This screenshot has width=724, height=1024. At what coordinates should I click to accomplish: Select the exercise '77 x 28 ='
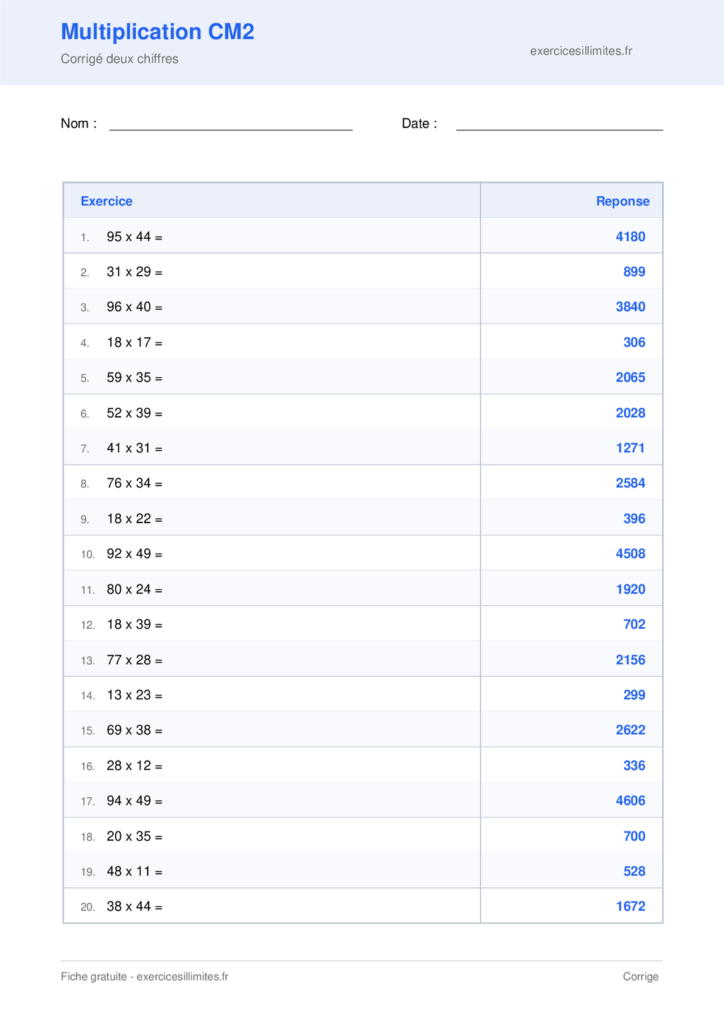click(x=134, y=660)
